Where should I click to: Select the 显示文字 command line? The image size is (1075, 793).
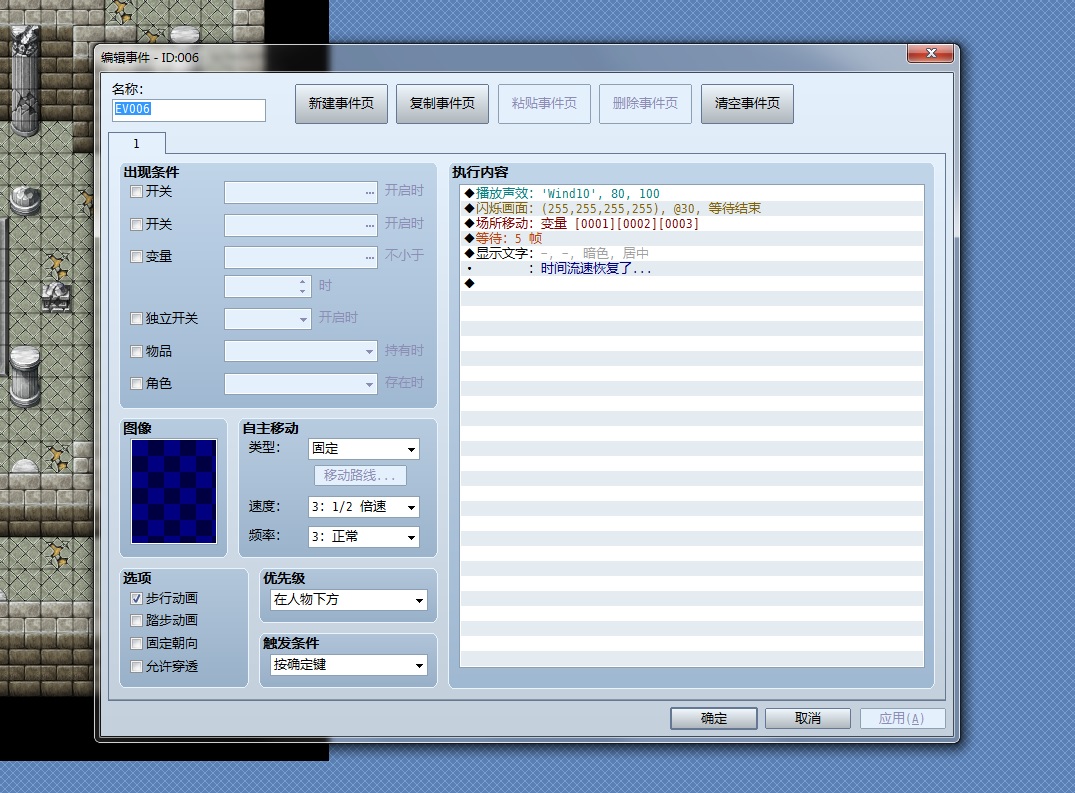[x=692, y=254]
